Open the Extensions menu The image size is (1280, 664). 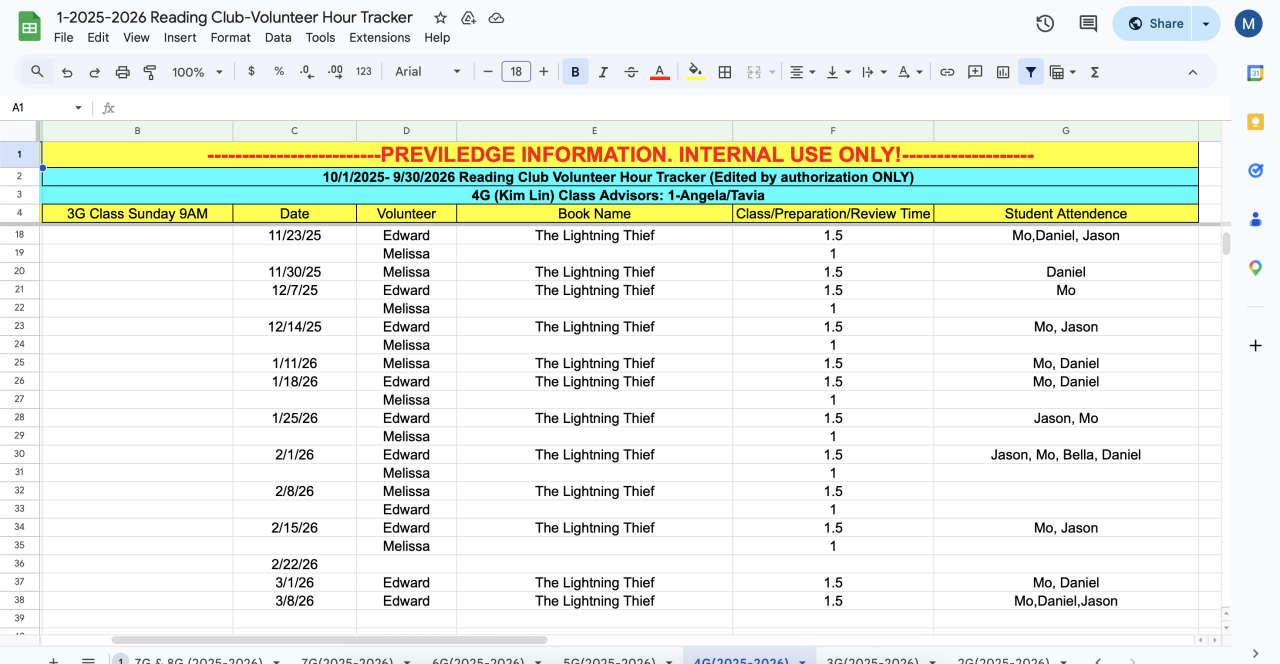point(379,38)
